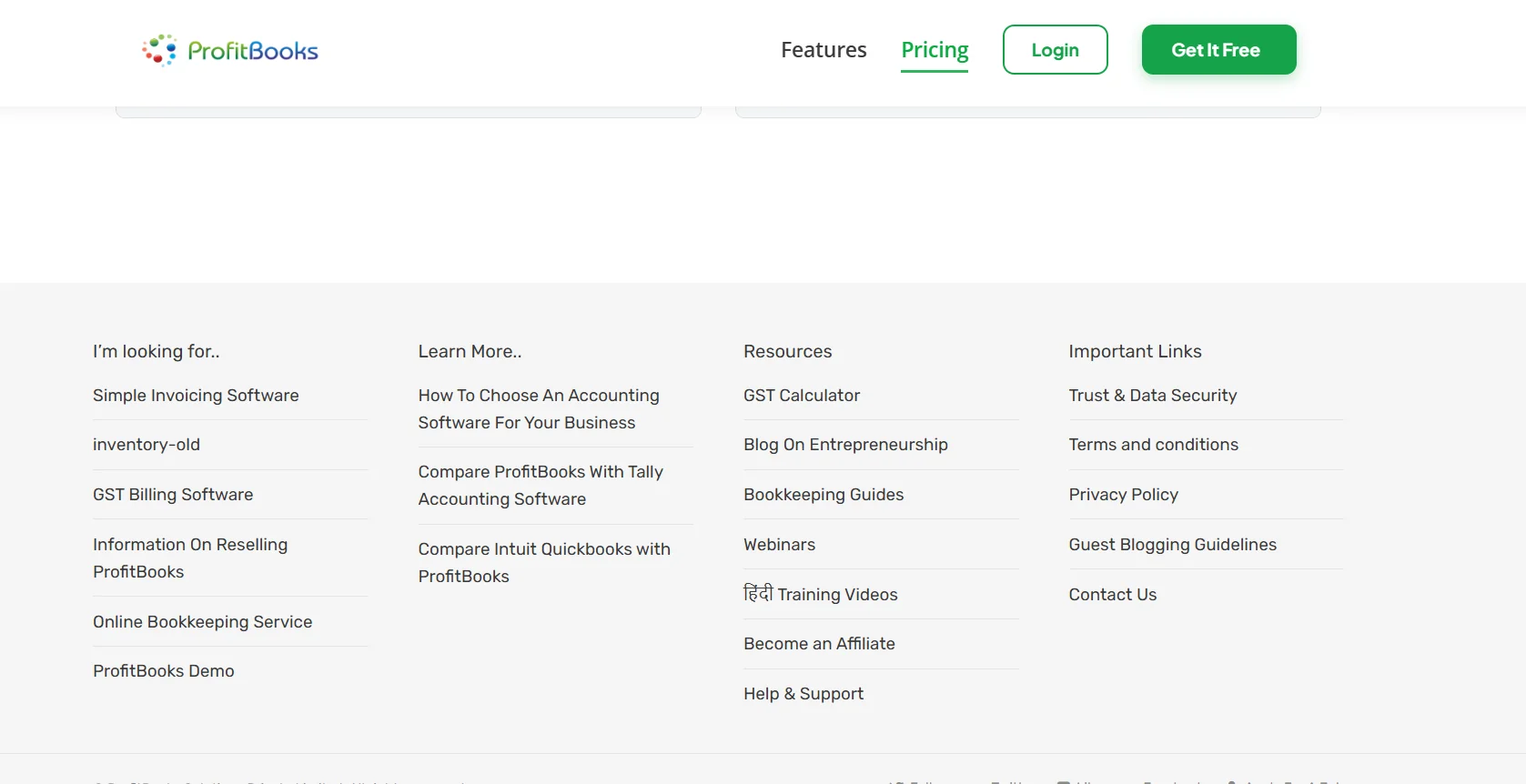Image resolution: width=1526 pixels, height=784 pixels.
Task: Open Compare Intuit Quickbooks with ProfitBooks link
Action: (544, 563)
